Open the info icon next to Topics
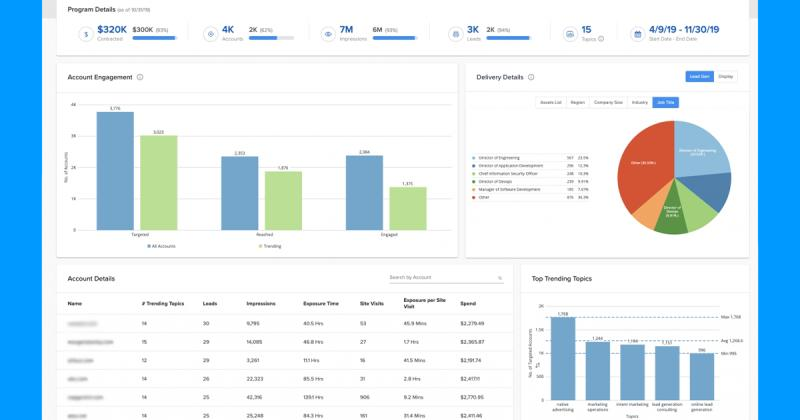 [601, 39]
